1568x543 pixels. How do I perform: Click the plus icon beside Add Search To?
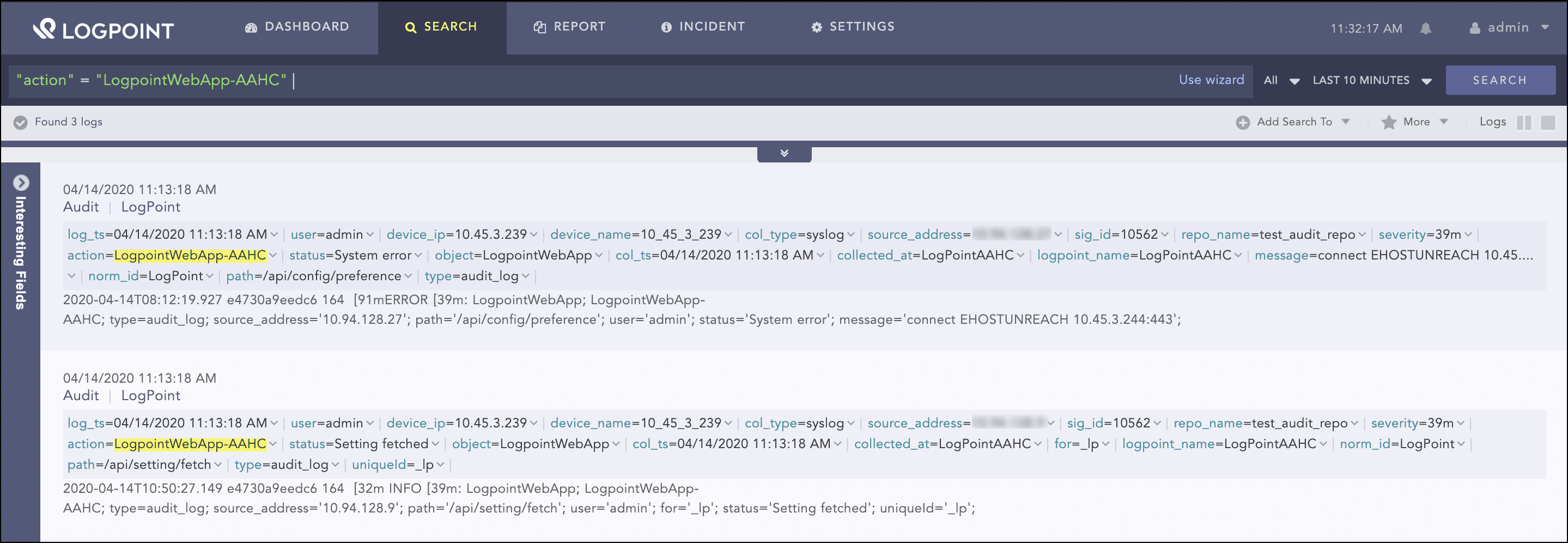1244,122
